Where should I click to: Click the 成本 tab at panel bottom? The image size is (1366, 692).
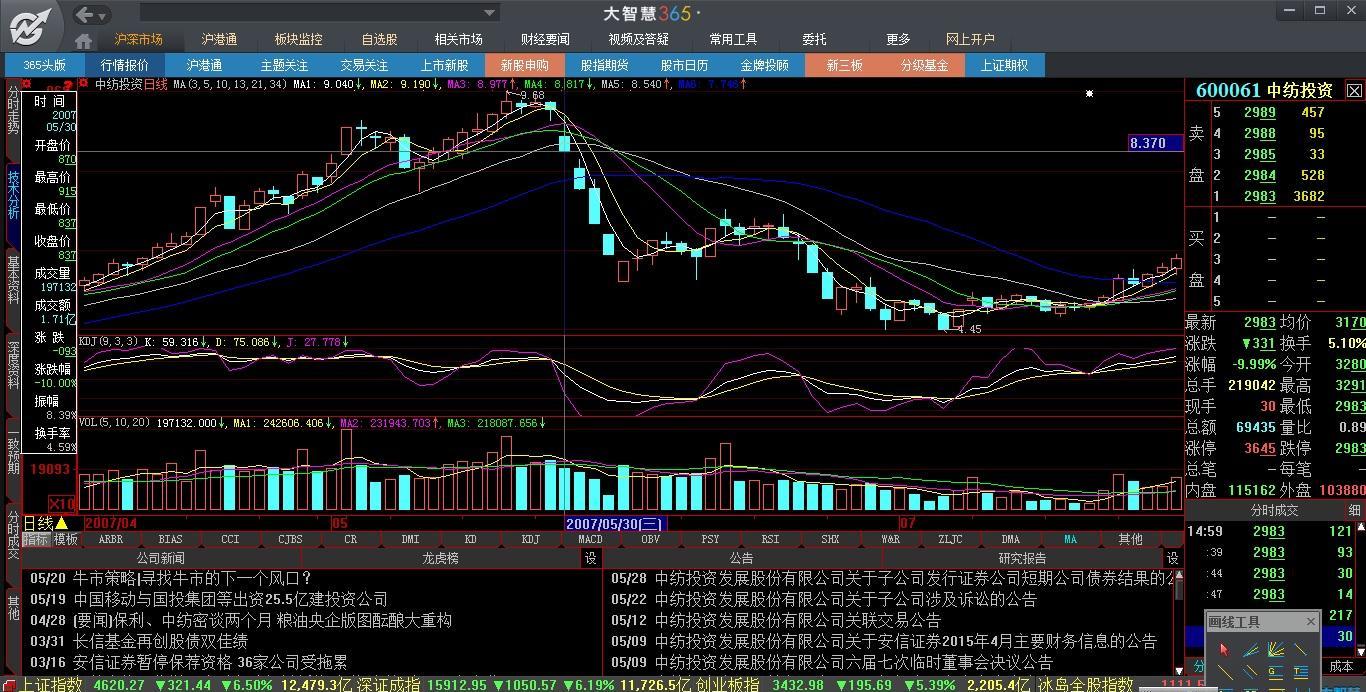1341,666
